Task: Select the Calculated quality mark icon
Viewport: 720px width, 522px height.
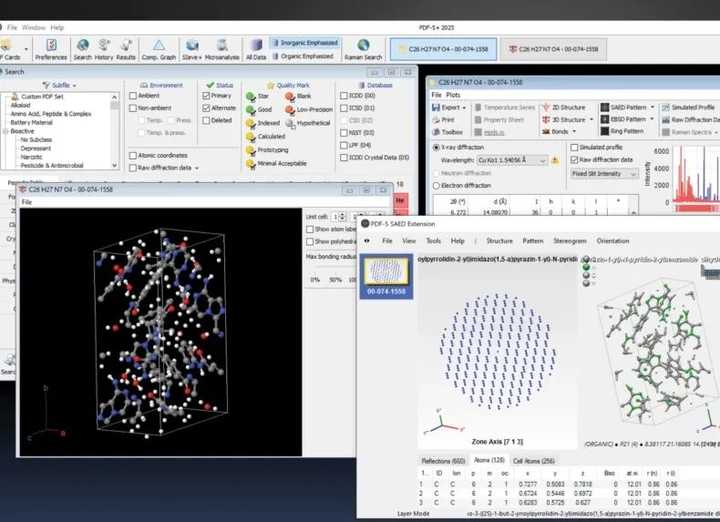Action: [251, 136]
